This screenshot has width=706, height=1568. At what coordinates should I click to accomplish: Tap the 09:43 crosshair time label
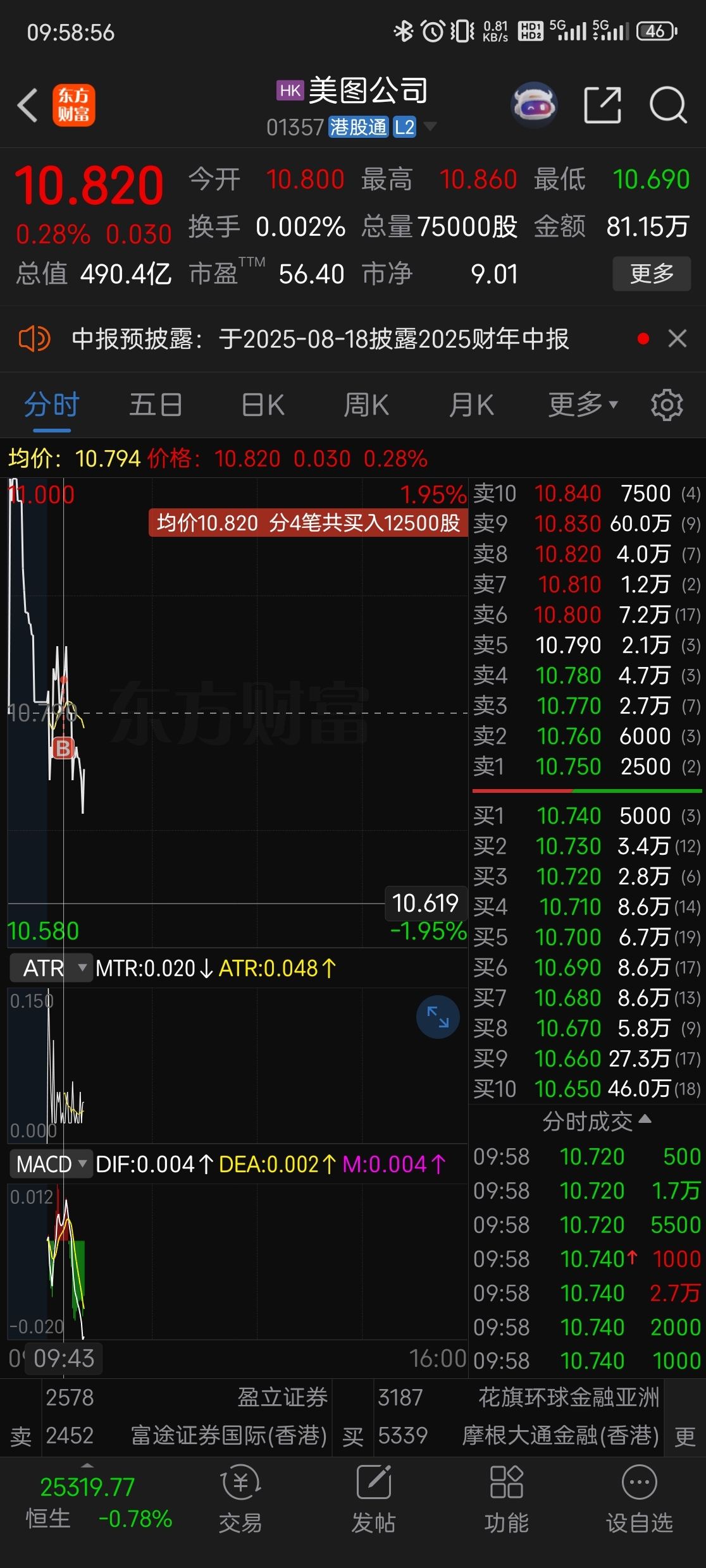coord(63,1358)
